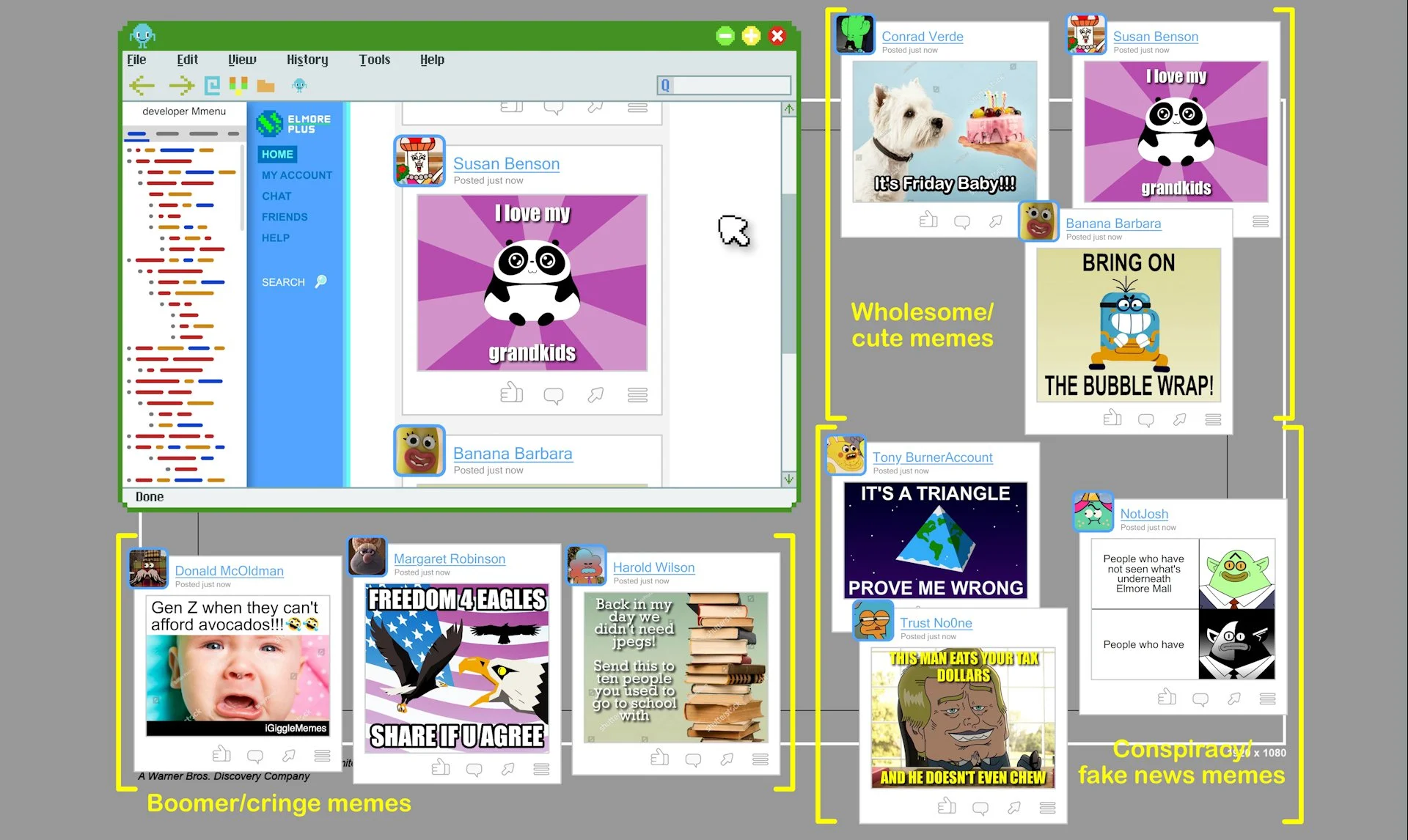The height and width of the screenshot is (840, 1408).
Task: Like Donald McOldman's Gen Z post
Action: pos(221,754)
